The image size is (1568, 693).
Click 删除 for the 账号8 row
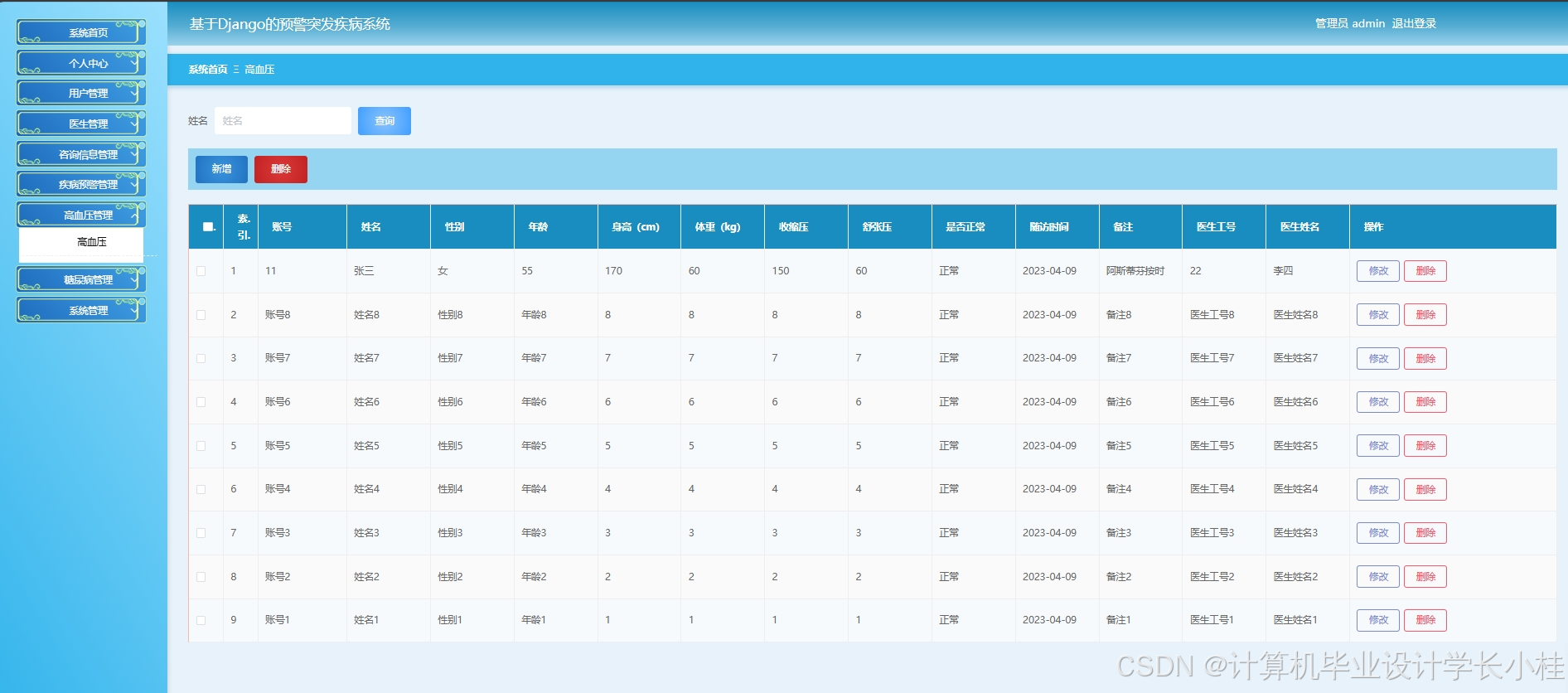tap(1425, 315)
